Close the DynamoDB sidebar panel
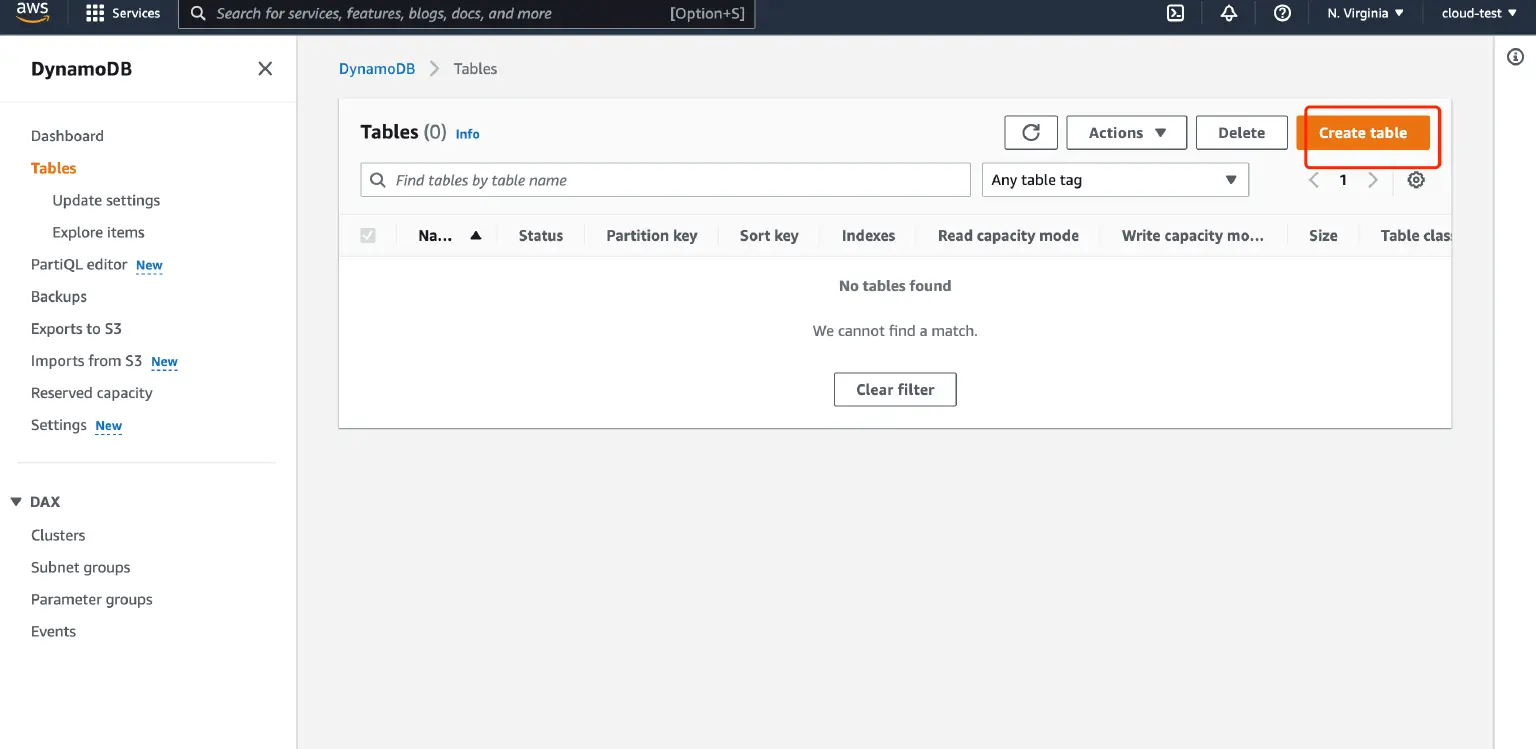Screen dimensions: 1536x749 [x=264, y=68]
